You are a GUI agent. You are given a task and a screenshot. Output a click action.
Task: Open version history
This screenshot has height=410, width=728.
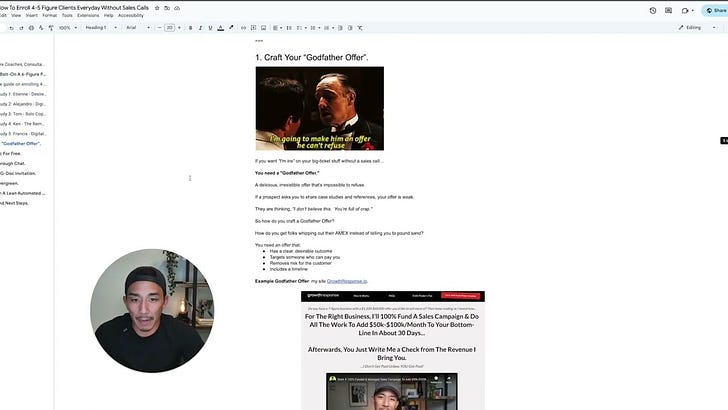tap(653, 10)
